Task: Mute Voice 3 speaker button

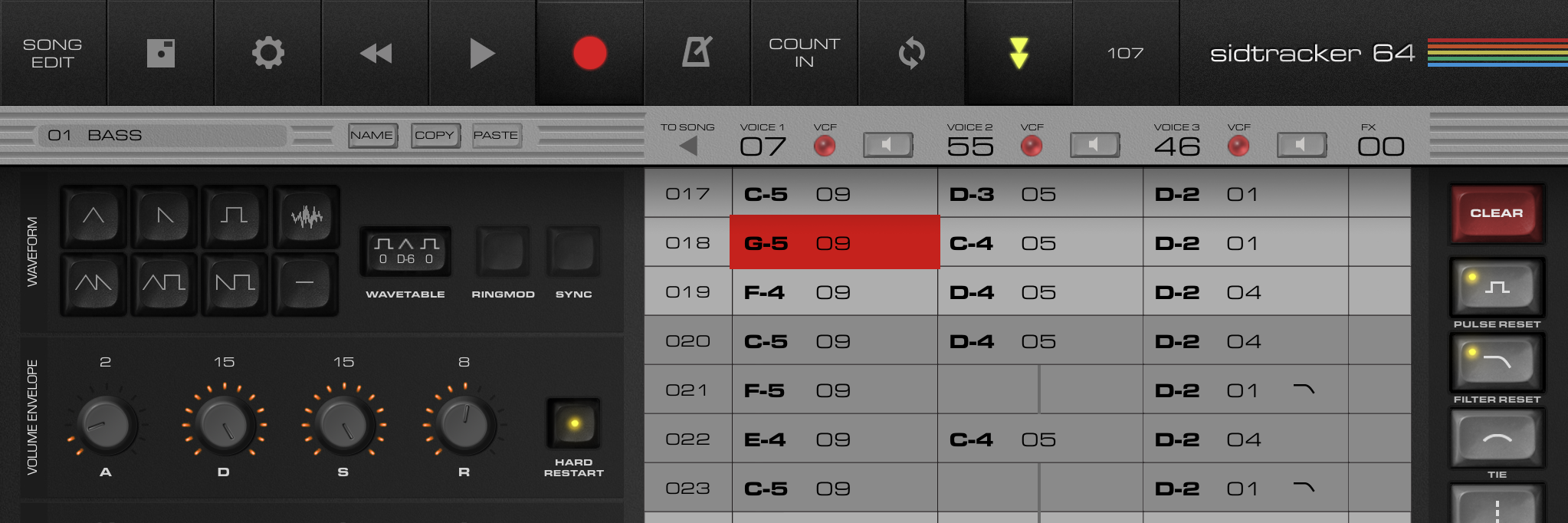Action: (x=1302, y=145)
